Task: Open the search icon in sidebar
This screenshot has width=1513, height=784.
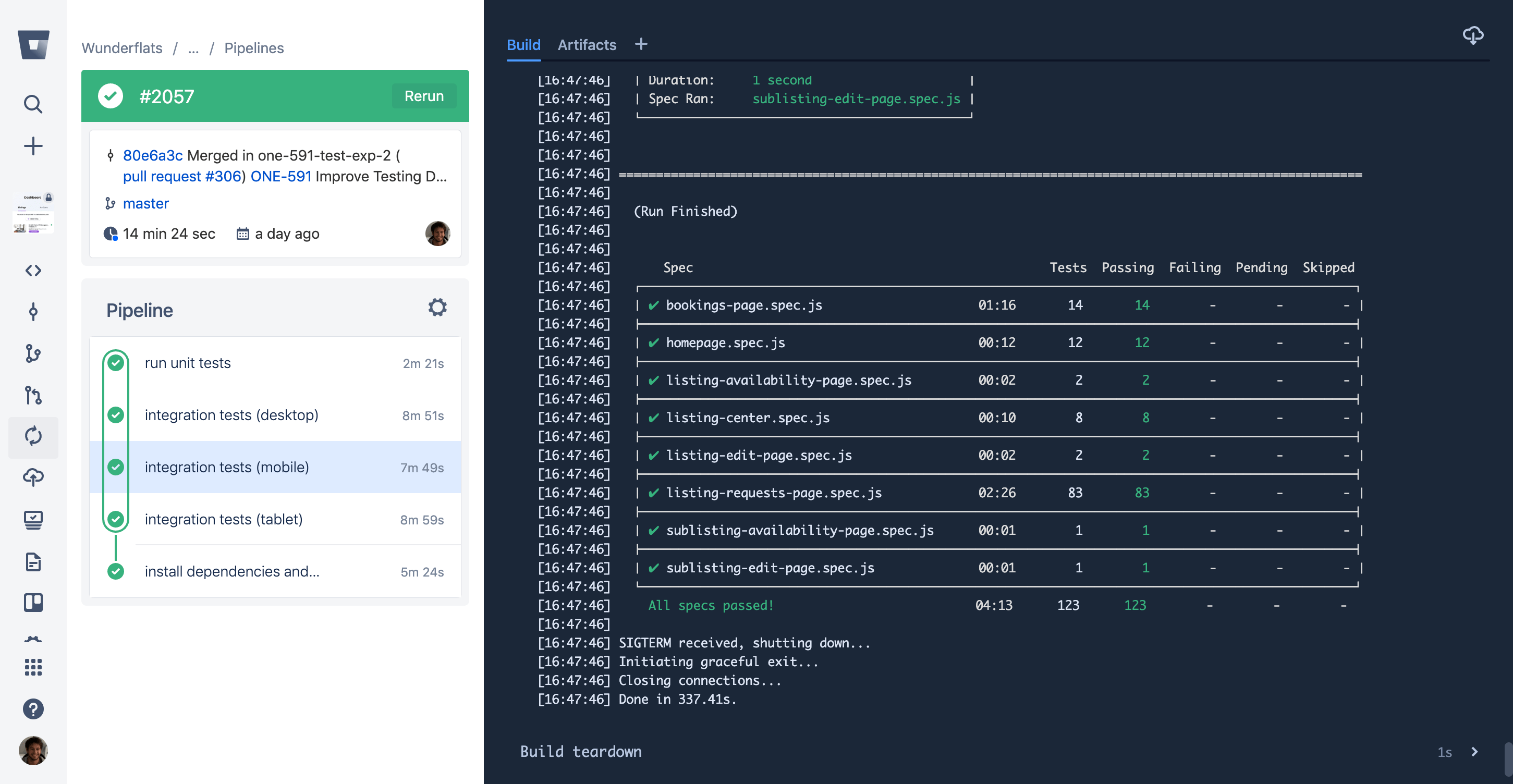Action: point(33,104)
